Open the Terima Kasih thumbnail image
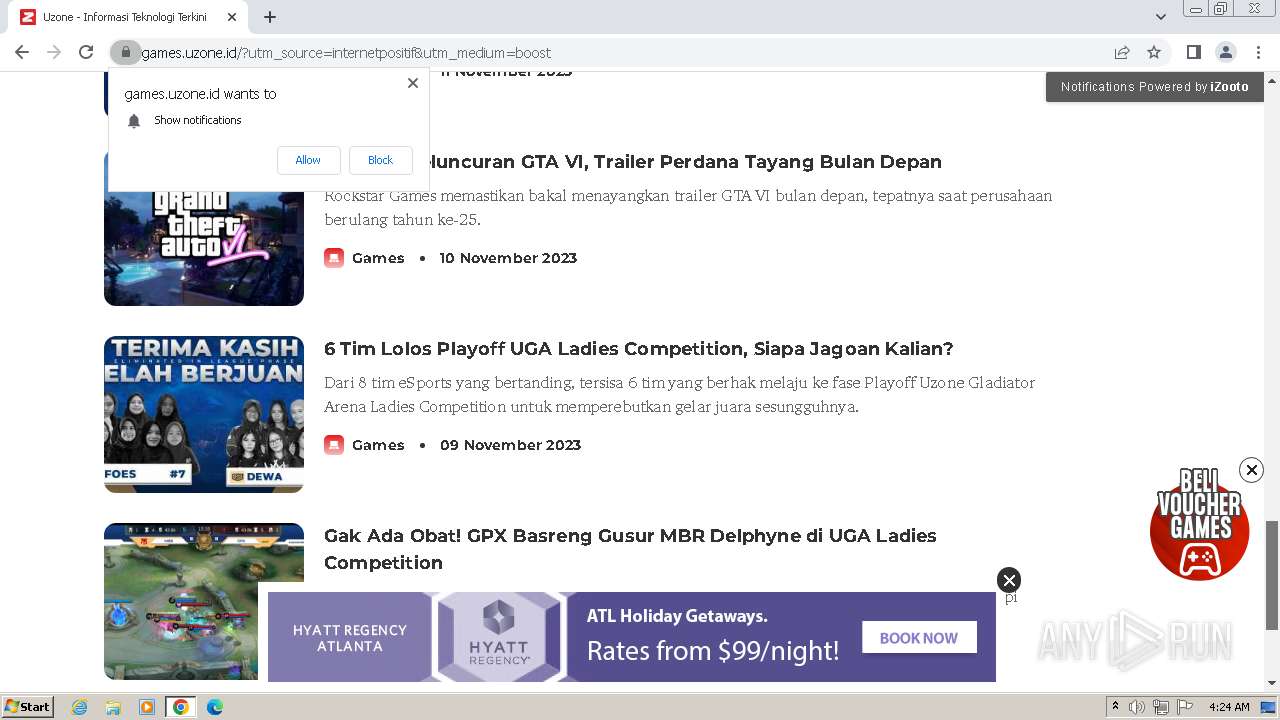Image resolution: width=1280 pixels, height=720 pixels. [x=204, y=414]
